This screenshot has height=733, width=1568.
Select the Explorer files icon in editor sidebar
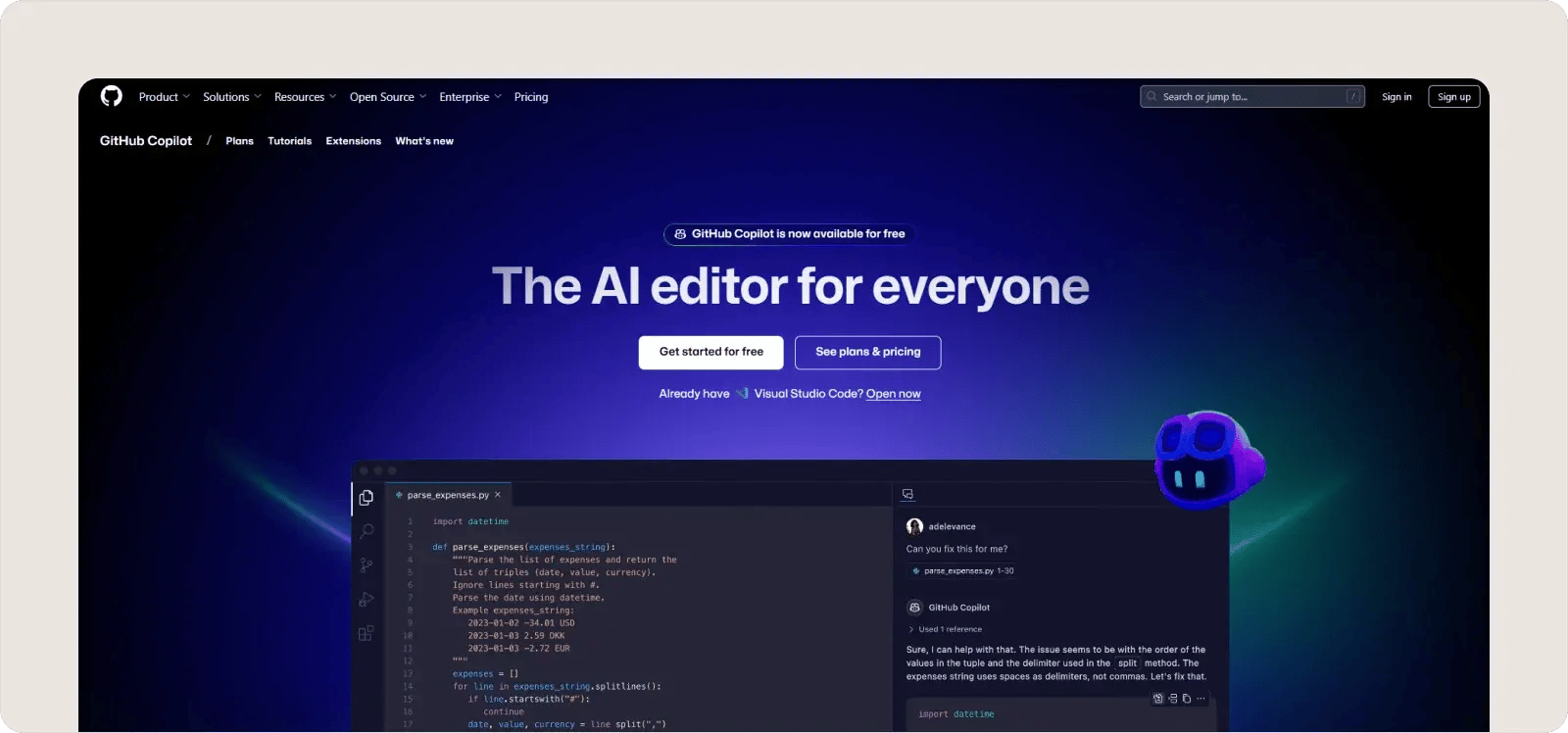point(367,498)
